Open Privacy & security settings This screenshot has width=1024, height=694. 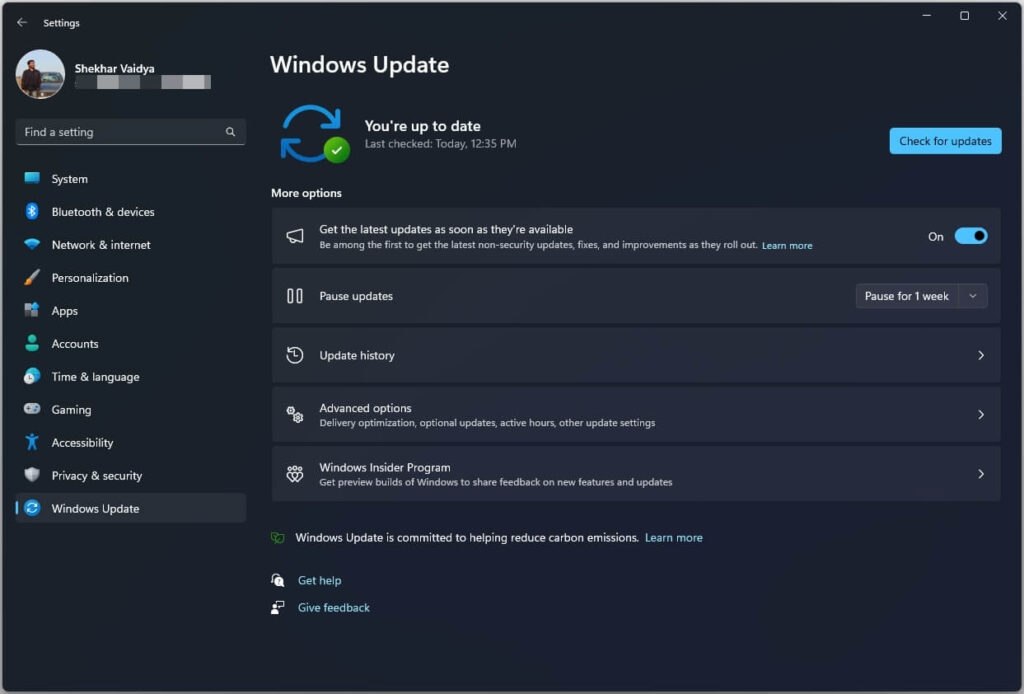(131, 475)
